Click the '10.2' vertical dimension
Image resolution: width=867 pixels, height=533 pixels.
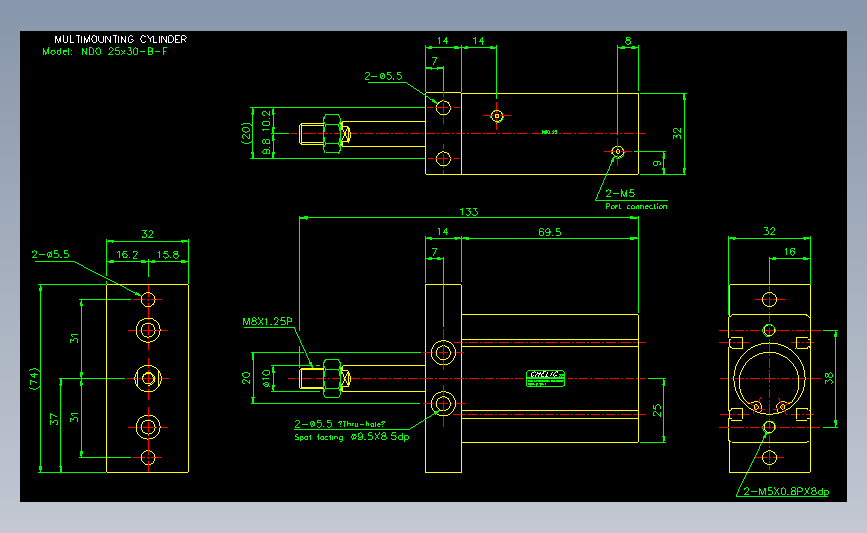(x=266, y=120)
